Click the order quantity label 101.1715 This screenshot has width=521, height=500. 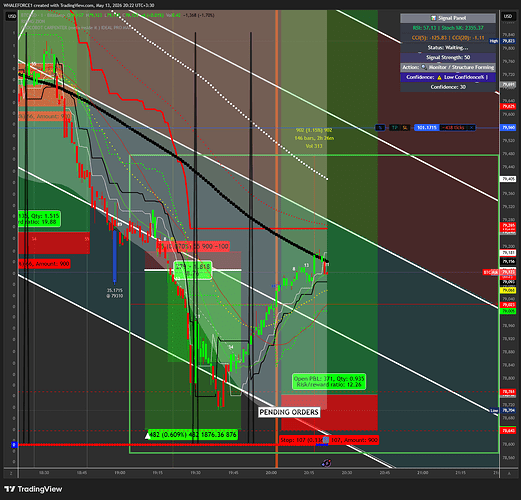pos(427,128)
